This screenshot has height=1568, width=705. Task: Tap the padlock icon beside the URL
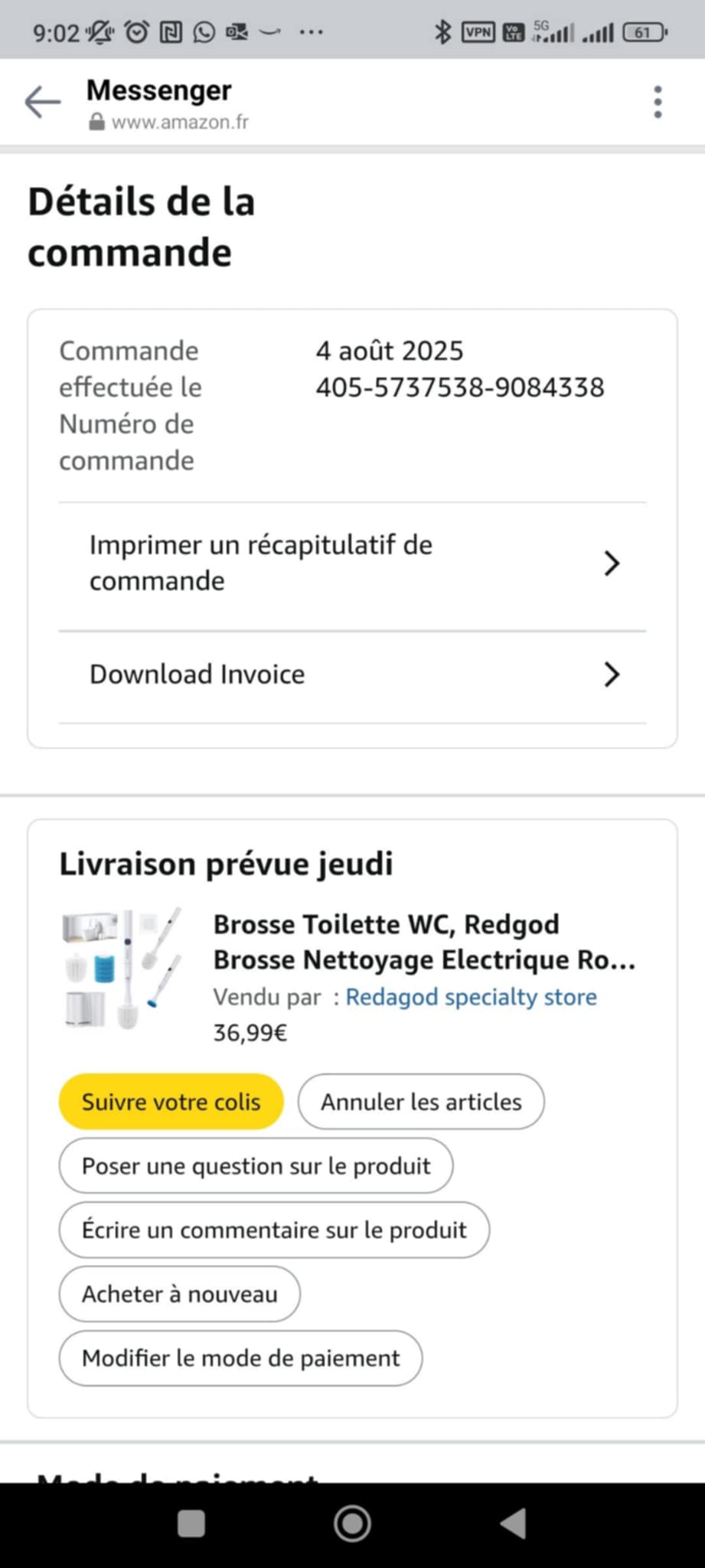(x=96, y=122)
